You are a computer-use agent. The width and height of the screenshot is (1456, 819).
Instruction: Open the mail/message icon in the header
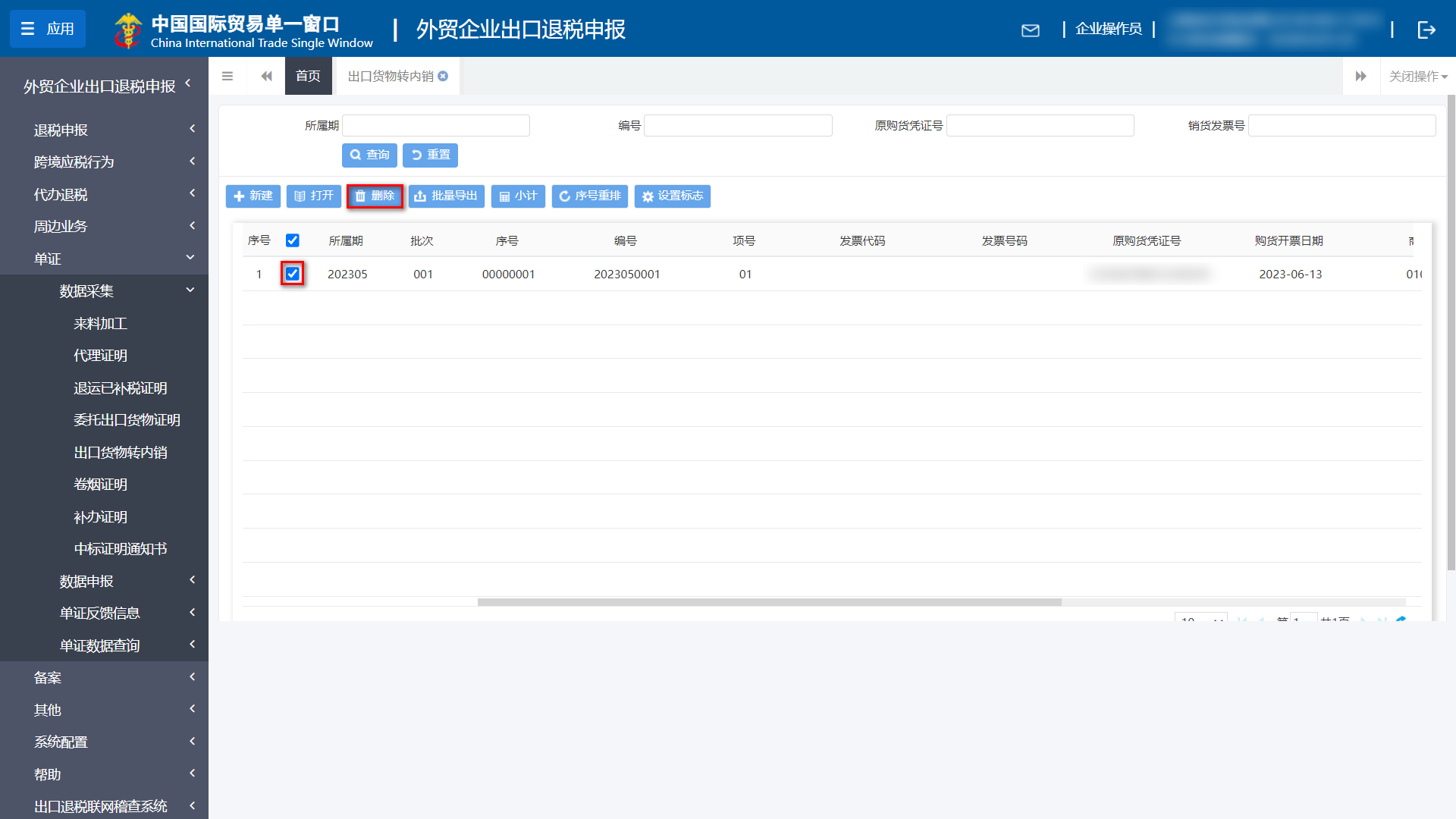[x=1031, y=30]
